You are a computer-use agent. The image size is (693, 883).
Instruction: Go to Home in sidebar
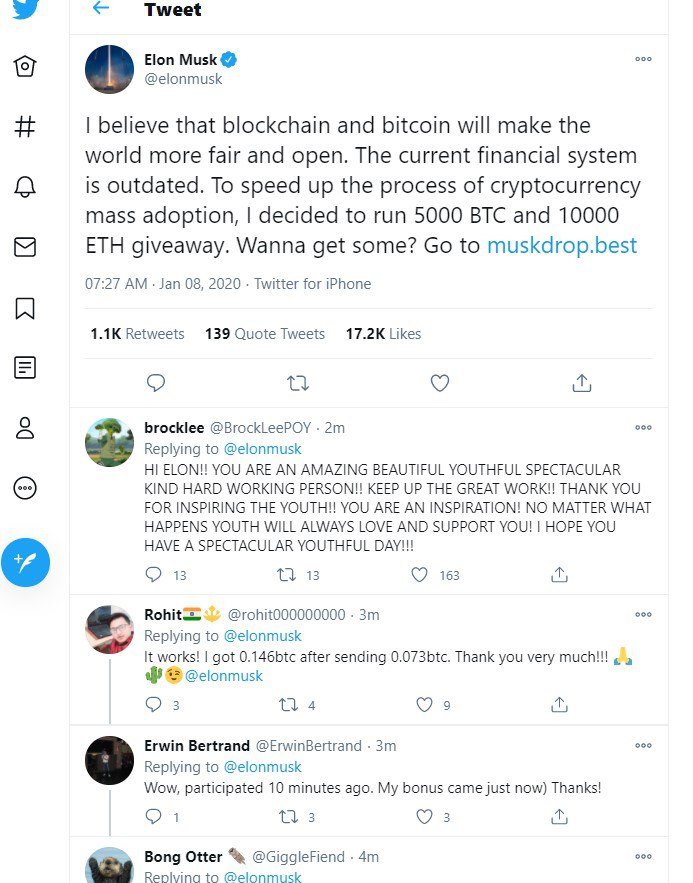(x=25, y=67)
